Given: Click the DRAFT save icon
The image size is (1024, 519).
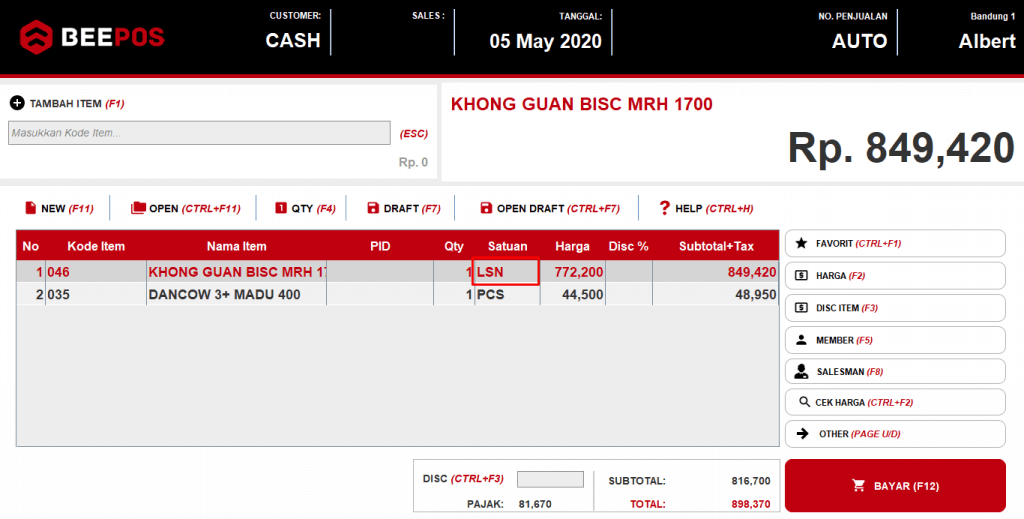Looking at the screenshot, I should point(373,208).
